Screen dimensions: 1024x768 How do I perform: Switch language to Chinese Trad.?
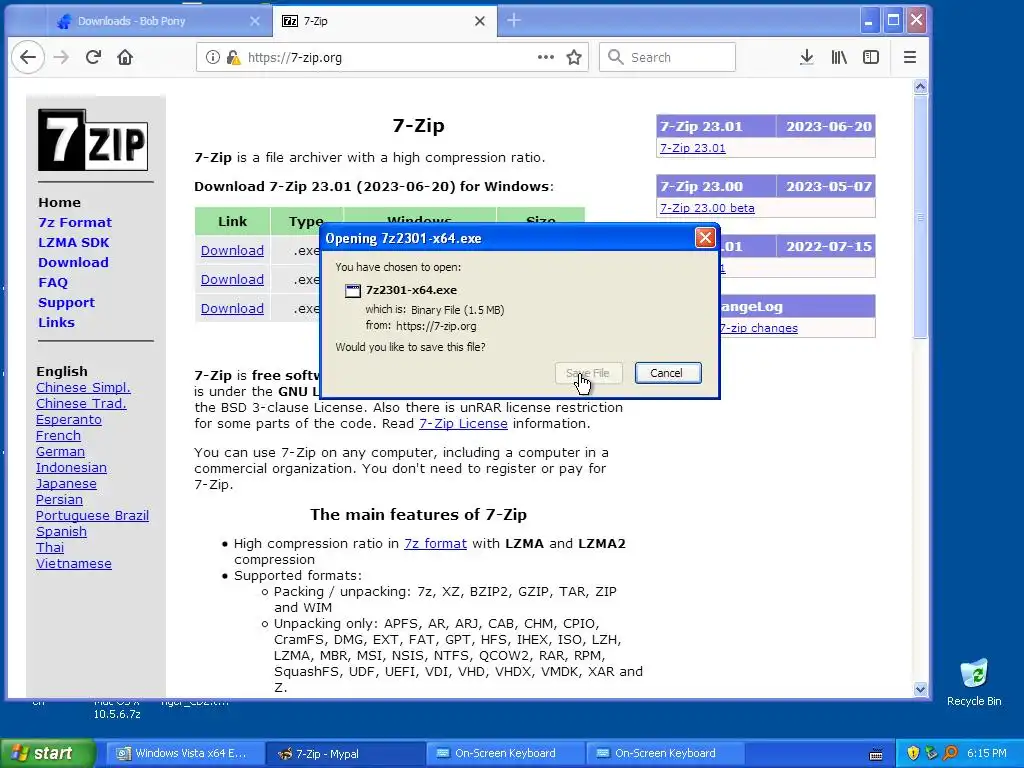coord(81,404)
